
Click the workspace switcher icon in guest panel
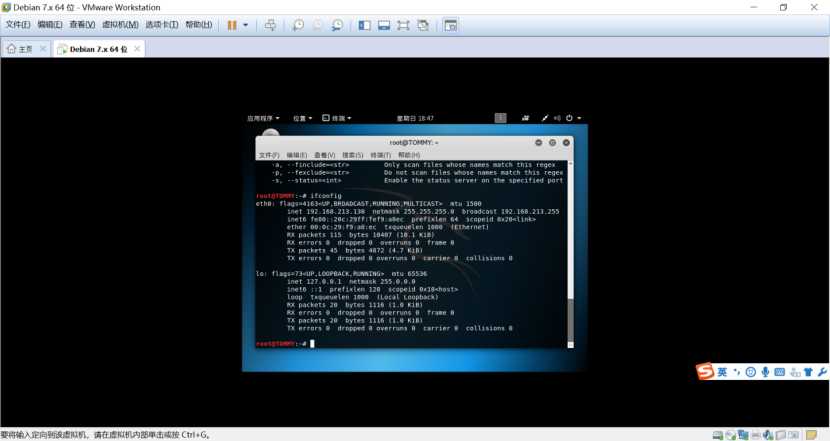[x=500, y=118]
